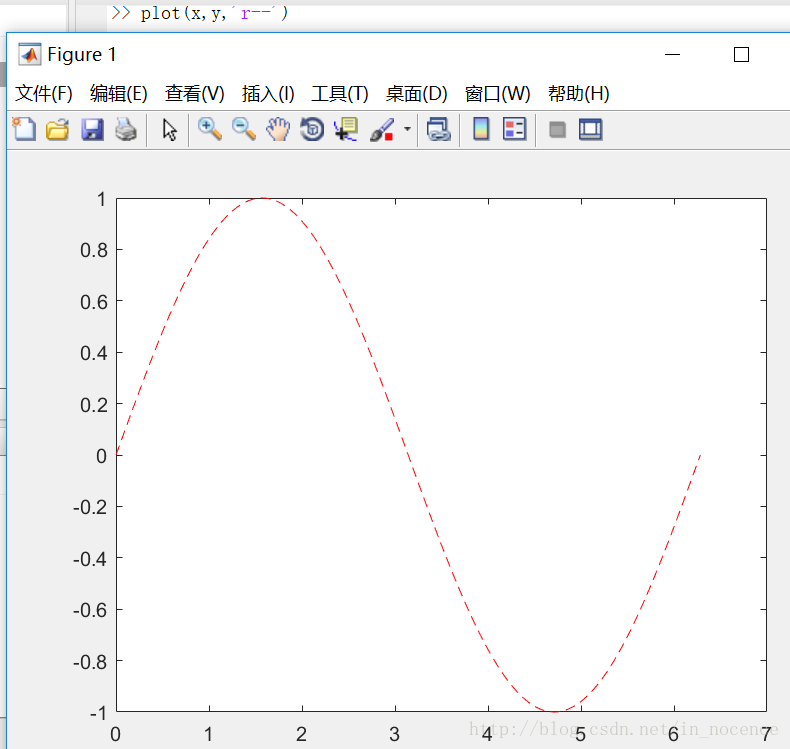This screenshot has height=749, width=790.
Task: Toggle the Pan hand tool
Action: 278,129
